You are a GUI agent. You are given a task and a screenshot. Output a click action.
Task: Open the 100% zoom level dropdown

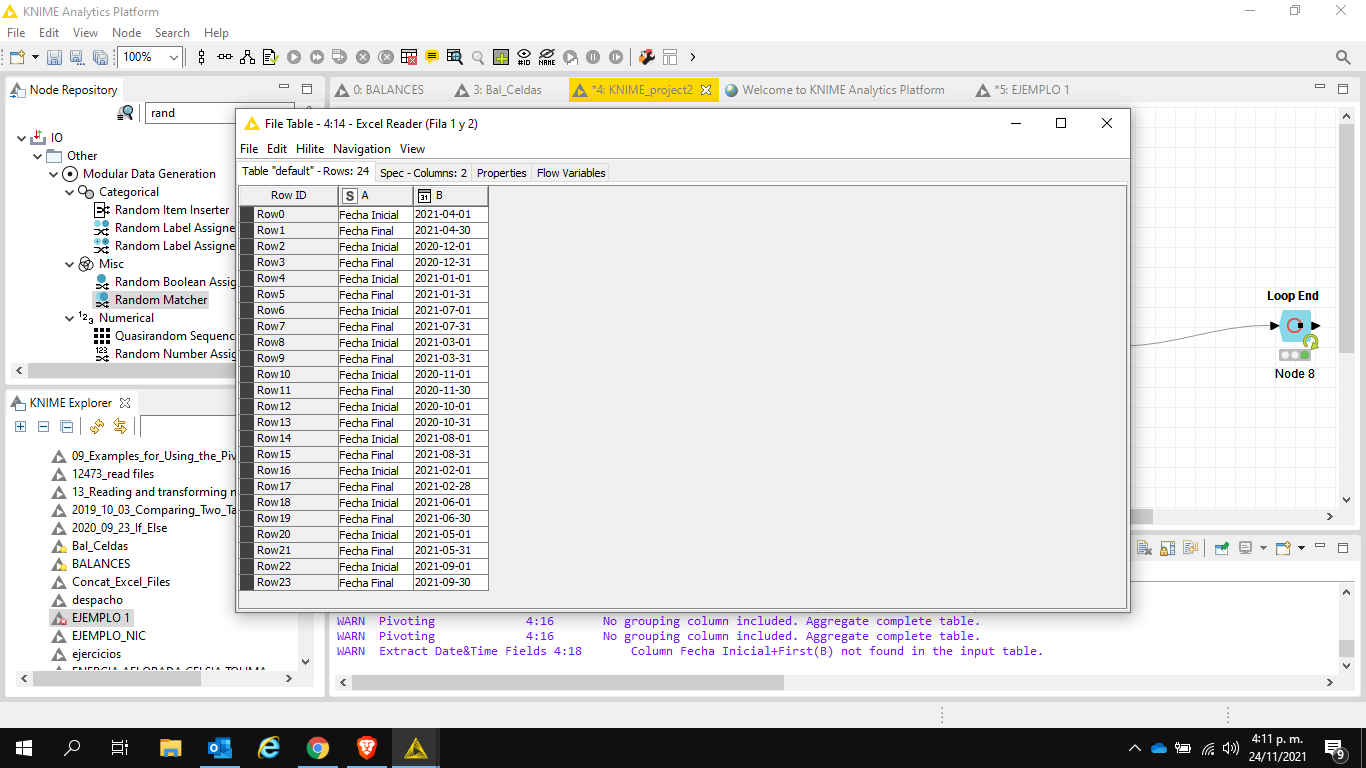174,57
